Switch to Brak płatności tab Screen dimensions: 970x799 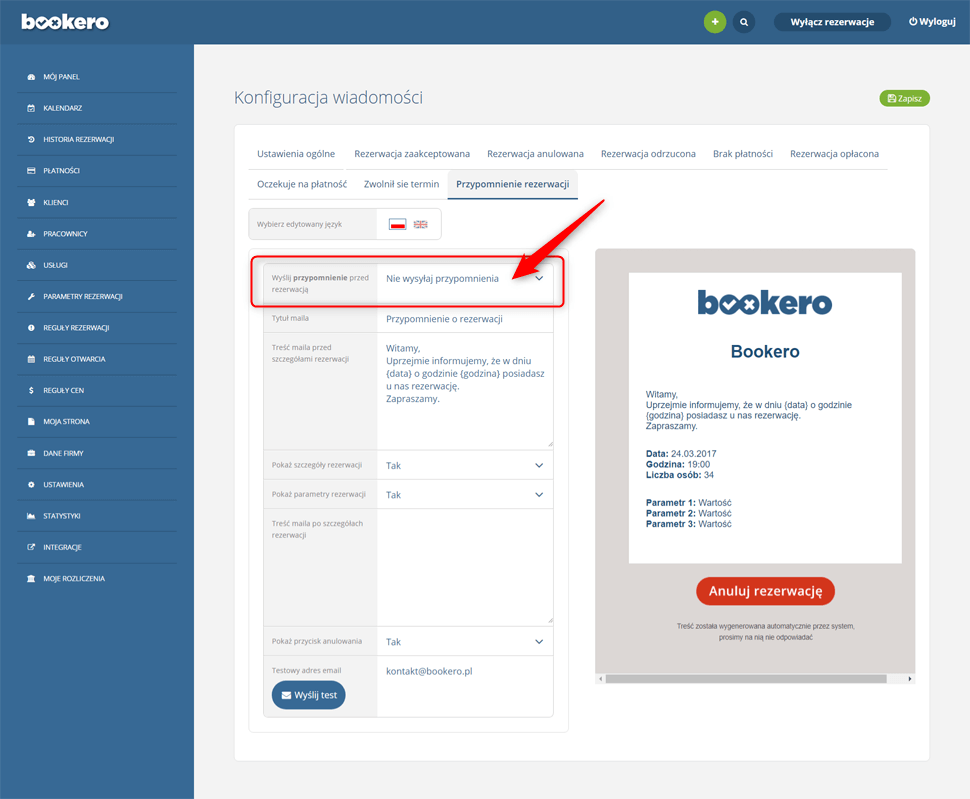pyautogui.click(x=743, y=154)
